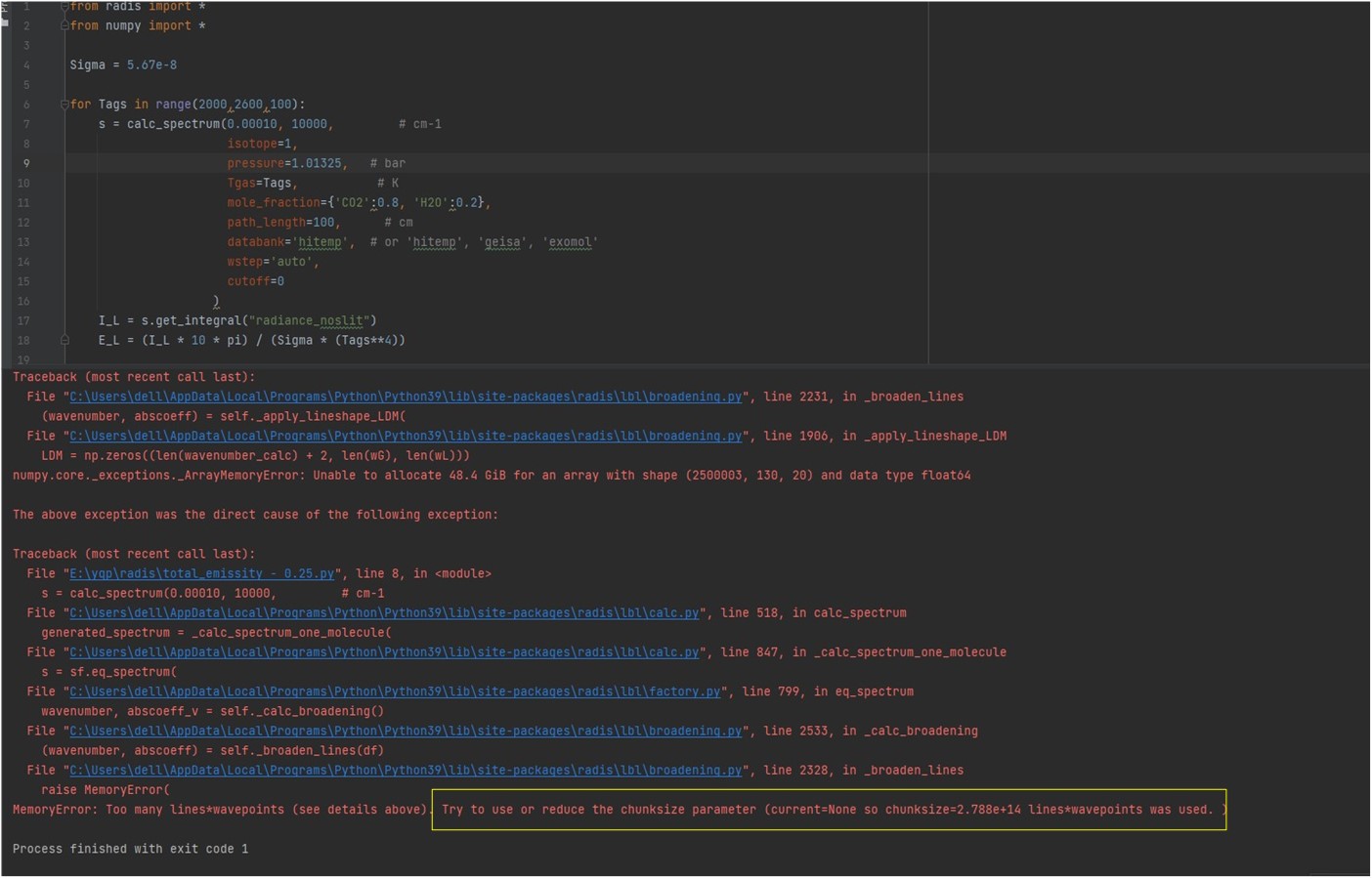
Task: Collapse the fold marker on line 18
Action: click(63, 340)
